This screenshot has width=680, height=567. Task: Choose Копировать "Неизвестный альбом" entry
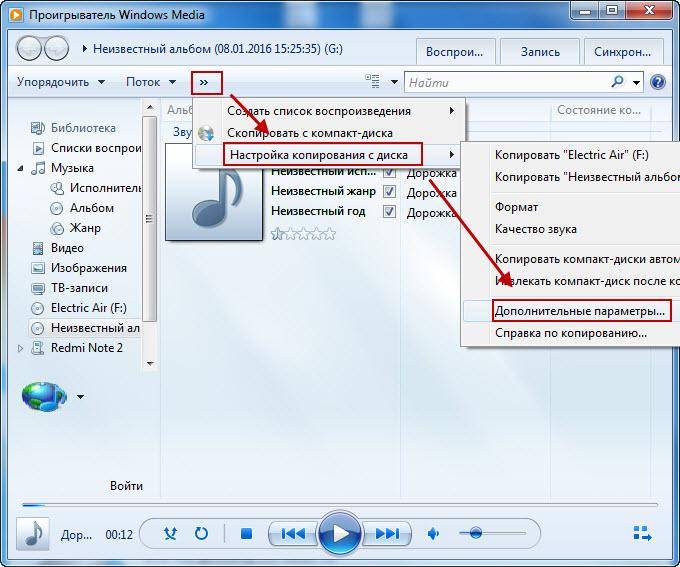[572, 177]
